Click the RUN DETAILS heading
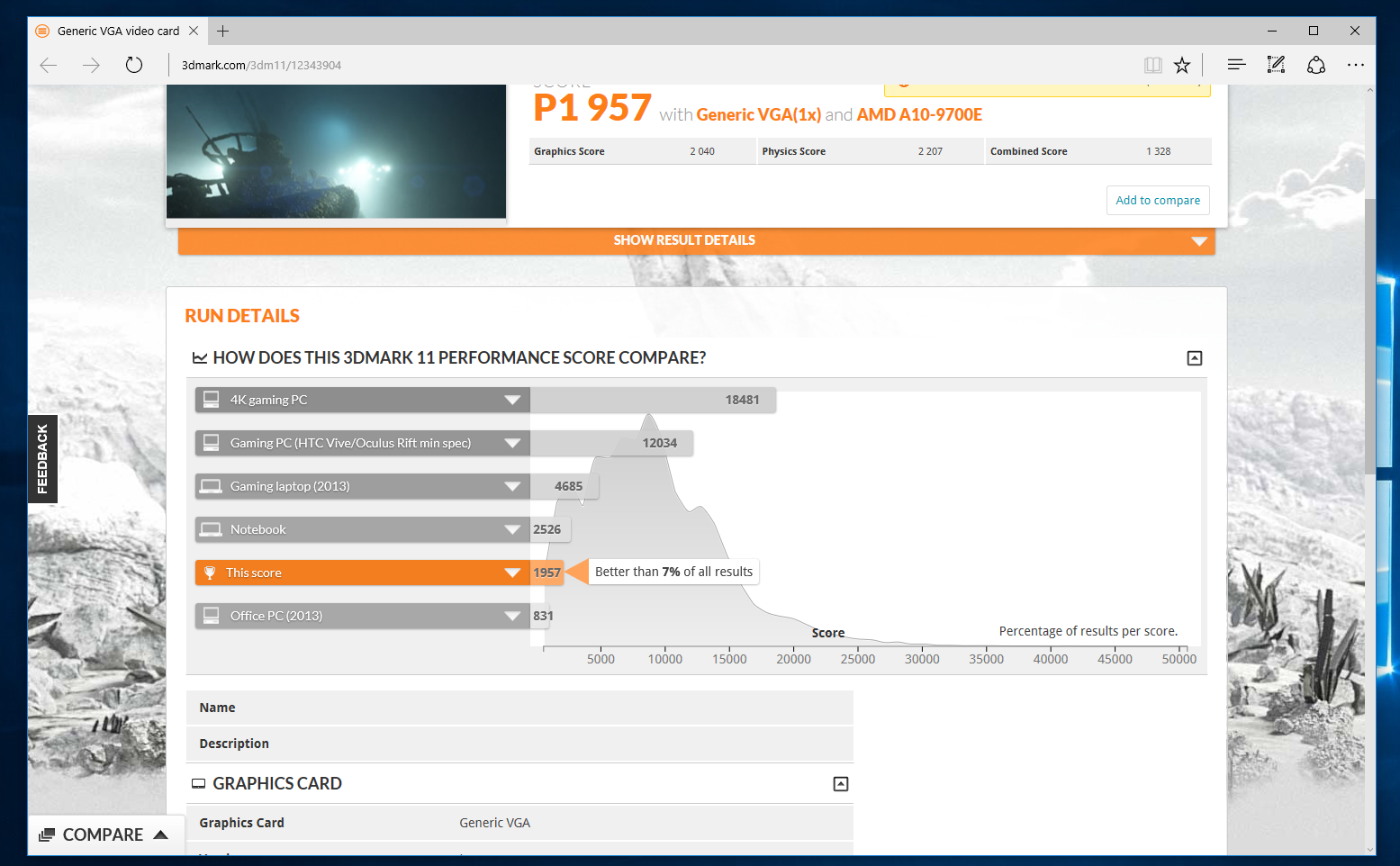 242,316
